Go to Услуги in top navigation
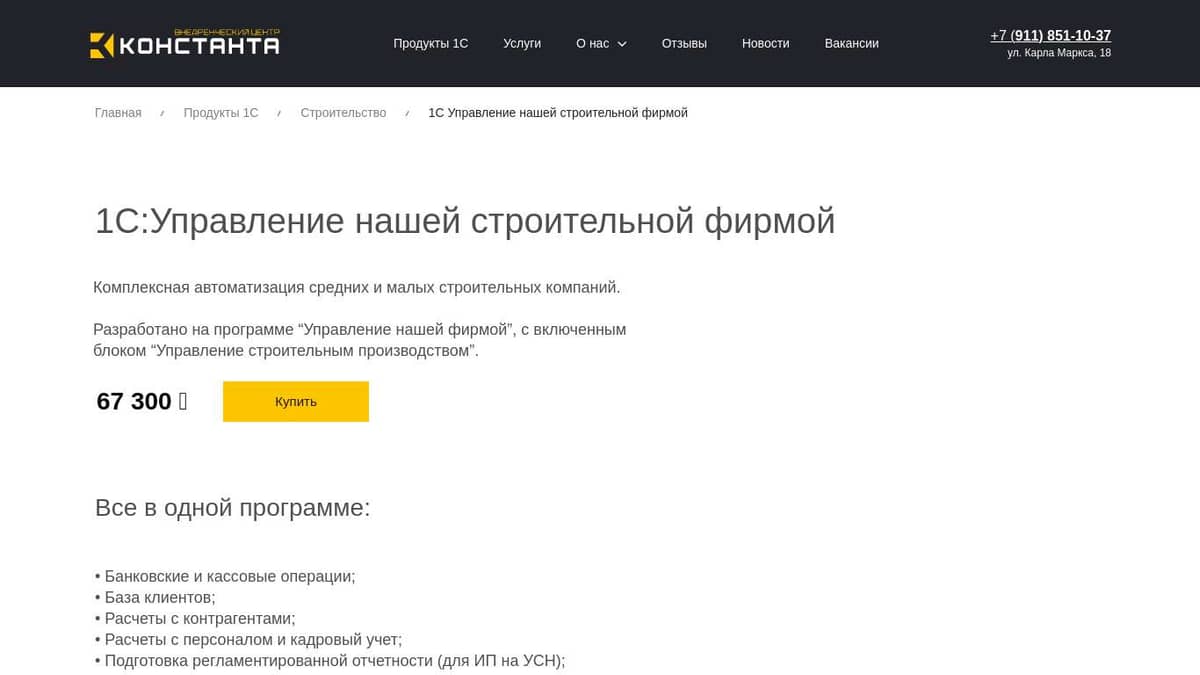This screenshot has height=675, width=1200. pos(522,43)
